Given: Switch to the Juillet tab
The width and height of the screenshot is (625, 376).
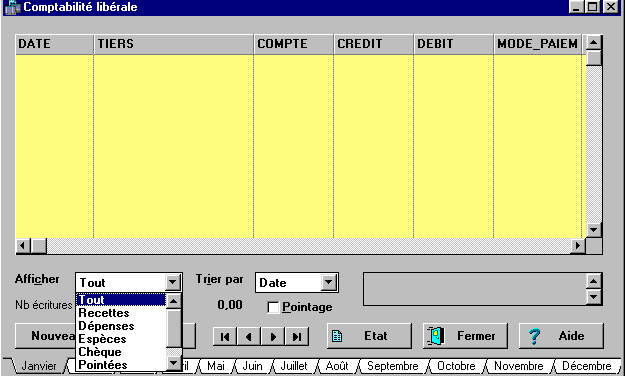Looking at the screenshot, I should click(x=294, y=366).
